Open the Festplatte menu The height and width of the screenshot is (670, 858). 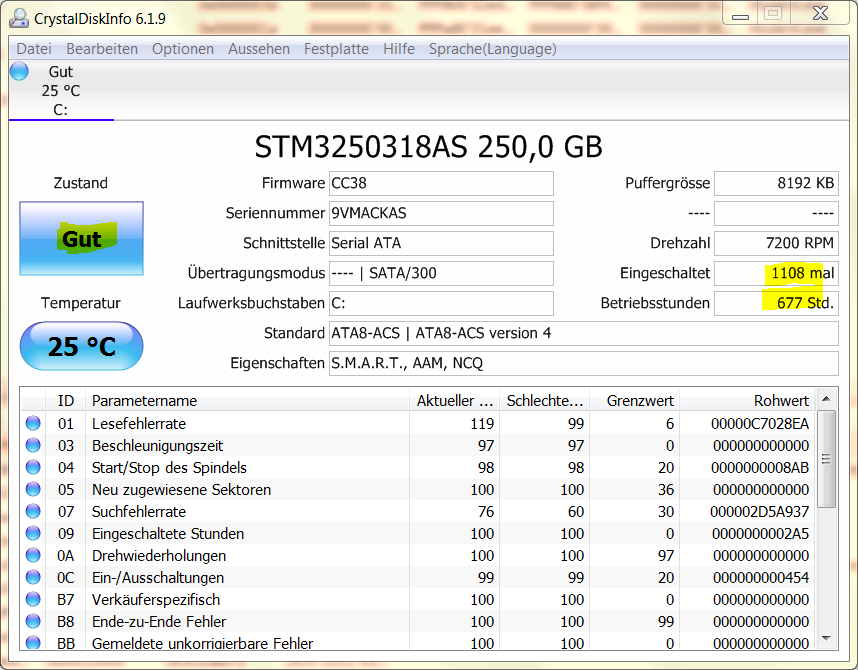337,49
